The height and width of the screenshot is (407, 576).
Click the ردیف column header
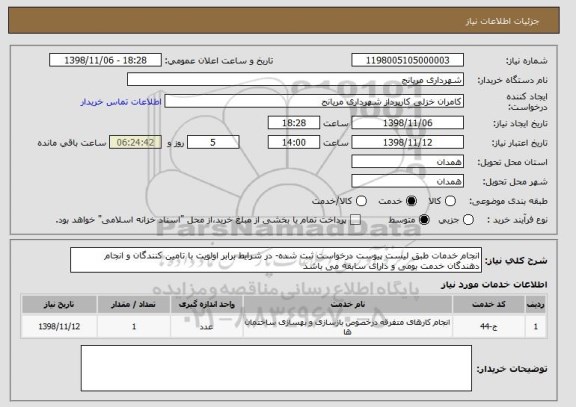(536, 304)
